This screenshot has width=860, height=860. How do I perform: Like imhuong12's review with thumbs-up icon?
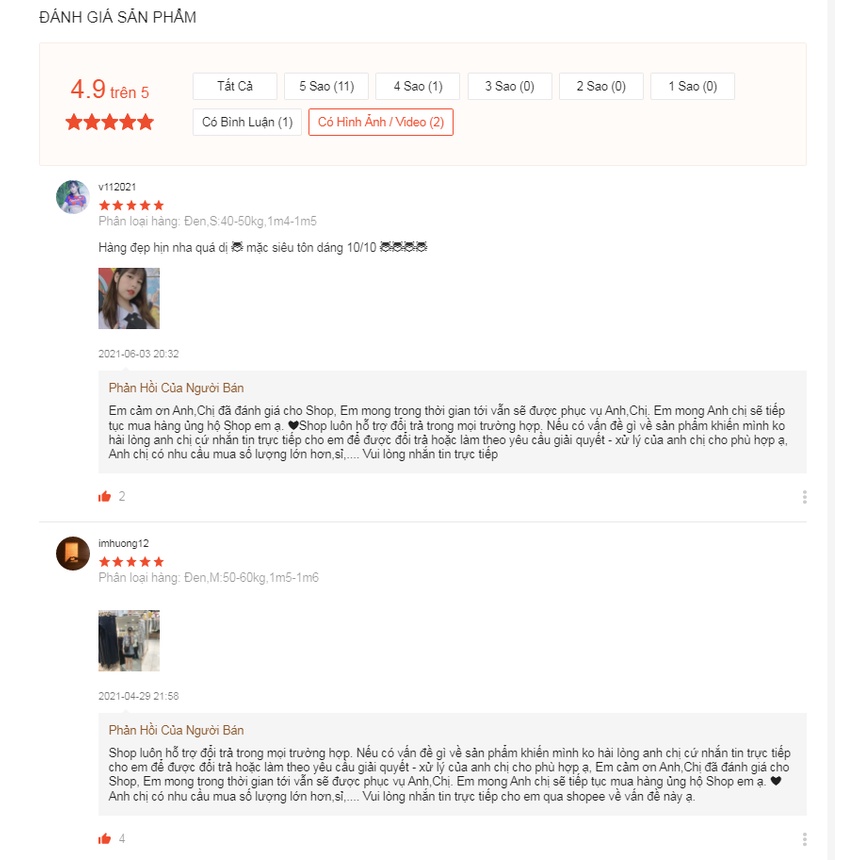104,838
